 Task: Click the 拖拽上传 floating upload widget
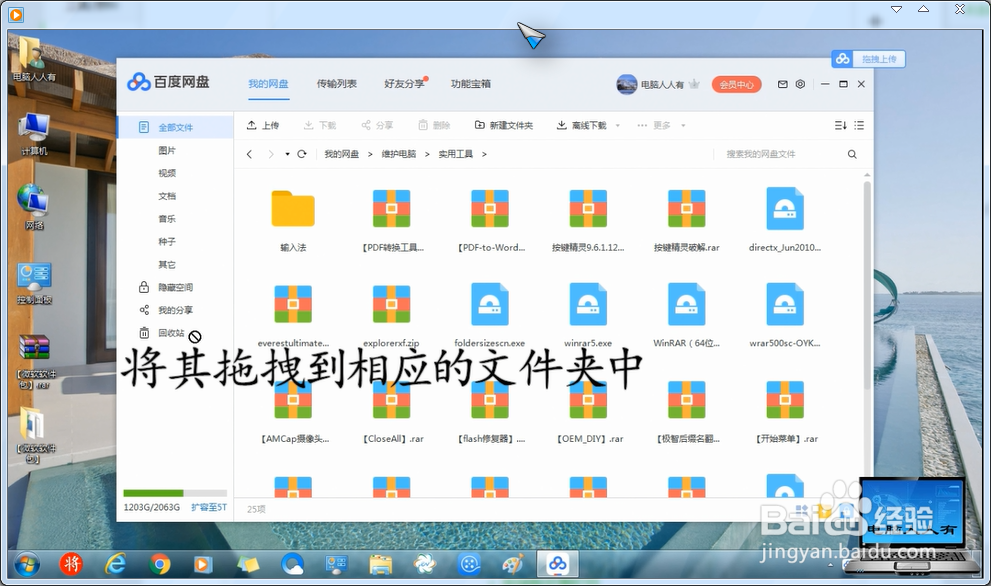click(x=868, y=59)
